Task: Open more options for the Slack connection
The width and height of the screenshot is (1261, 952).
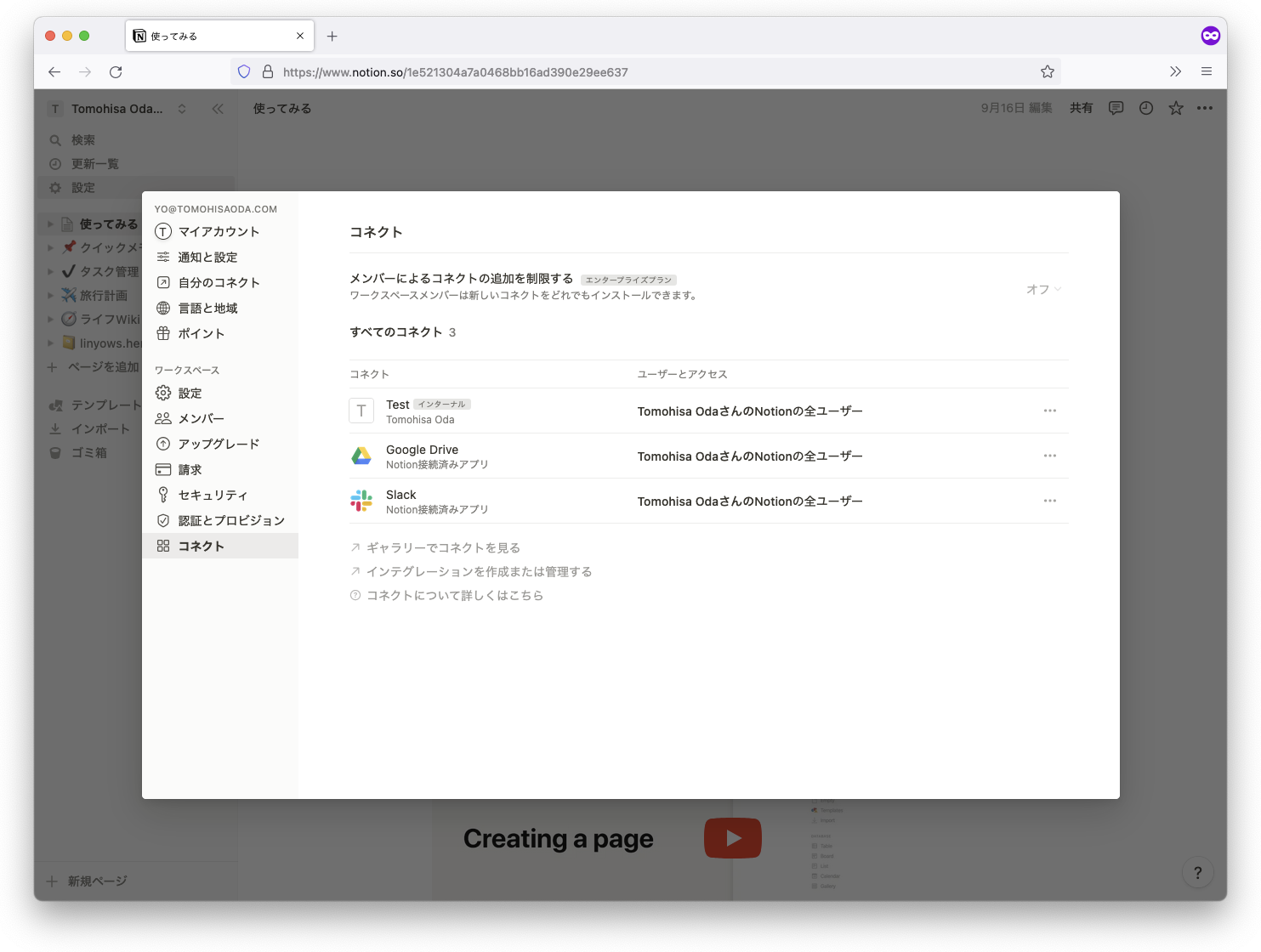Action: tap(1050, 501)
